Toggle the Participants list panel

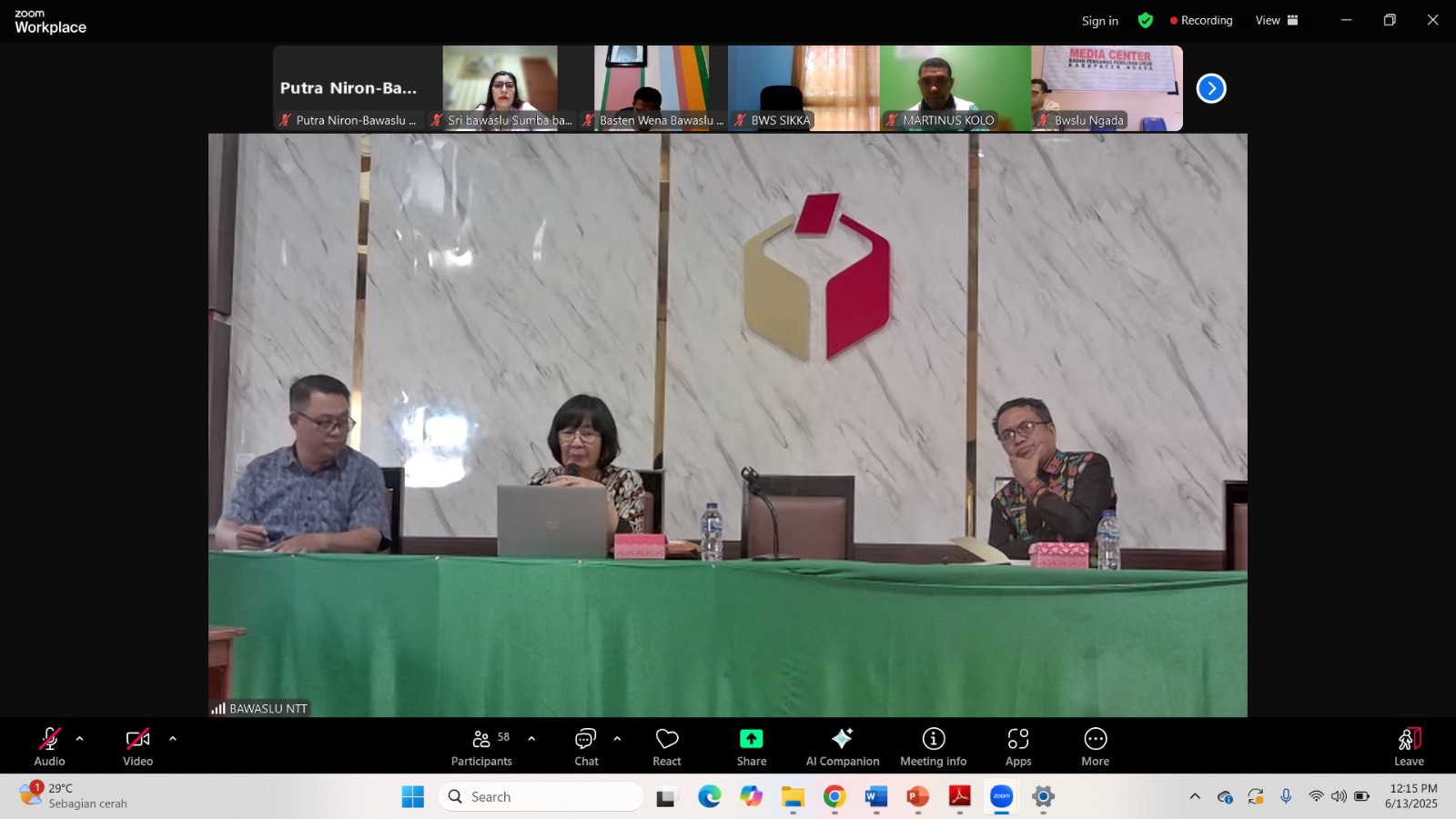pyautogui.click(x=481, y=746)
